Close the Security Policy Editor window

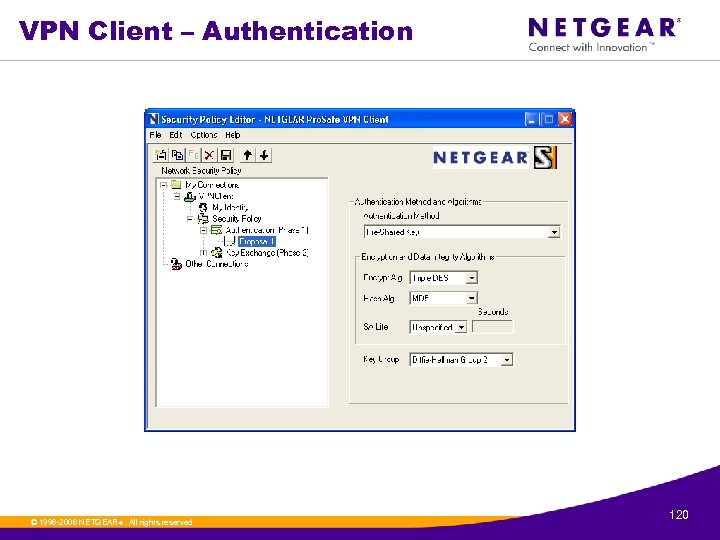coord(565,120)
